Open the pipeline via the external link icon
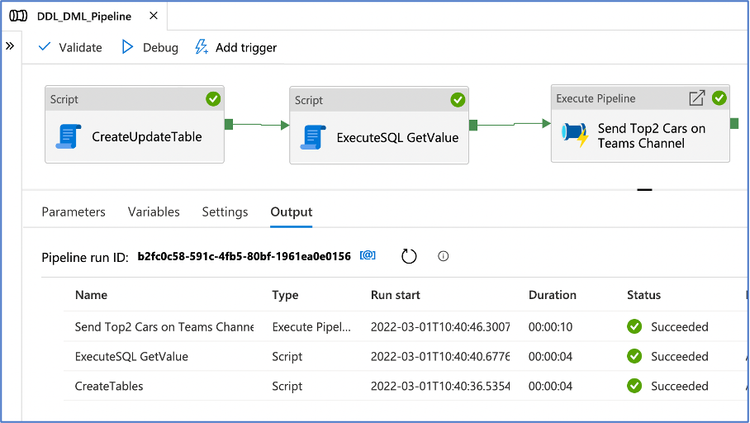Image resolution: width=750 pixels, height=423 pixels. point(697,98)
